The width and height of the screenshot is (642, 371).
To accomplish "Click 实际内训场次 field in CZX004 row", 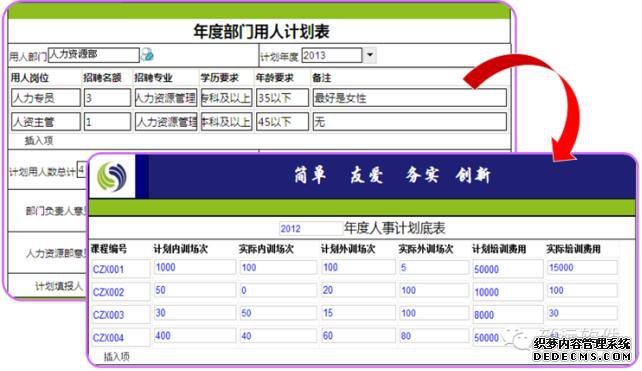I will click(278, 336).
